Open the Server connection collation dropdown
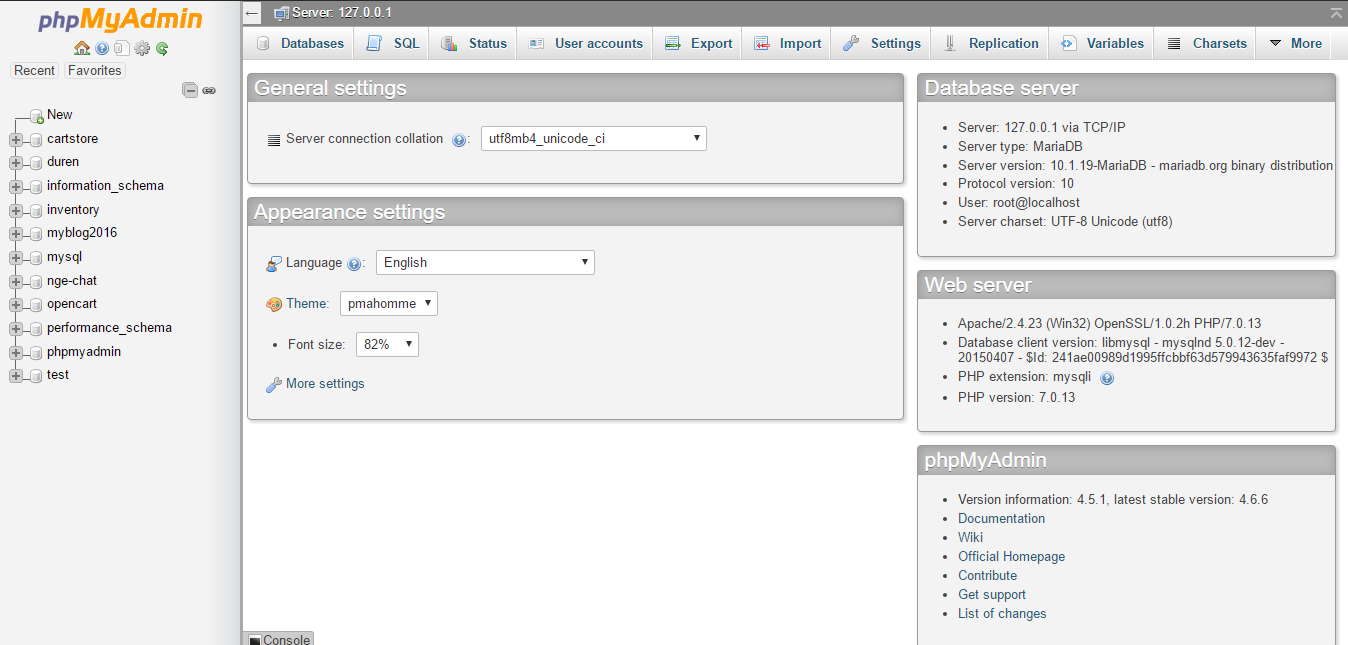This screenshot has height=645, width=1348. [593, 138]
